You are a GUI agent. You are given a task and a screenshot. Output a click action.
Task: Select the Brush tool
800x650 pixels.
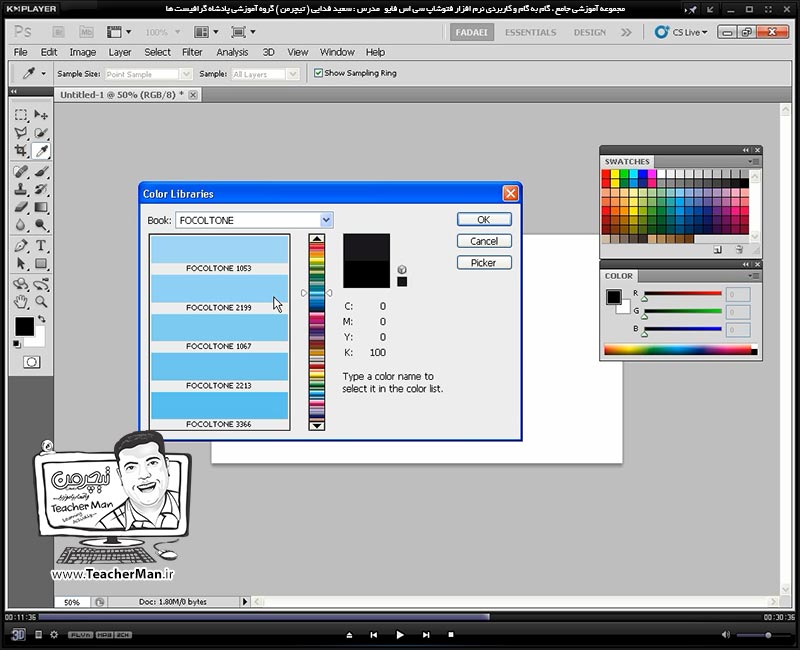tap(41, 171)
